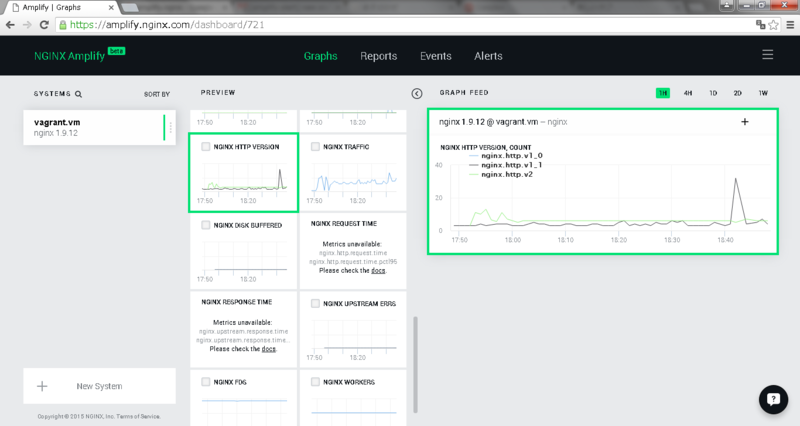Click nginx.http.v2 legend entry
The image size is (800, 426).
point(501,174)
